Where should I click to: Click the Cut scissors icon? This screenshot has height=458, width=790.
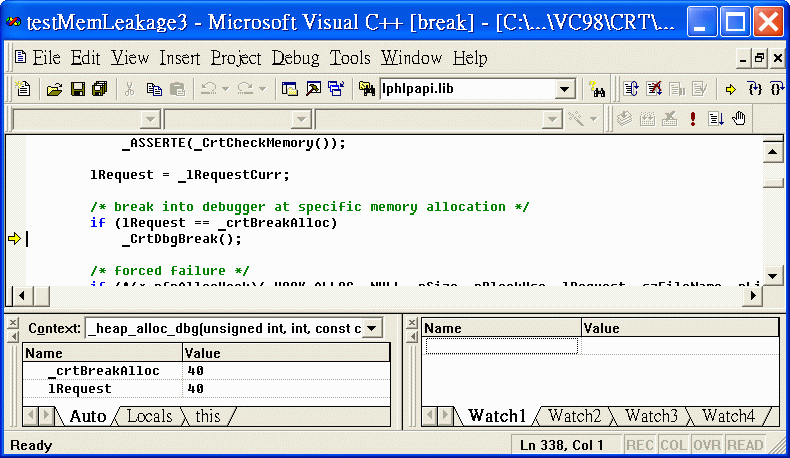[x=129, y=90]
